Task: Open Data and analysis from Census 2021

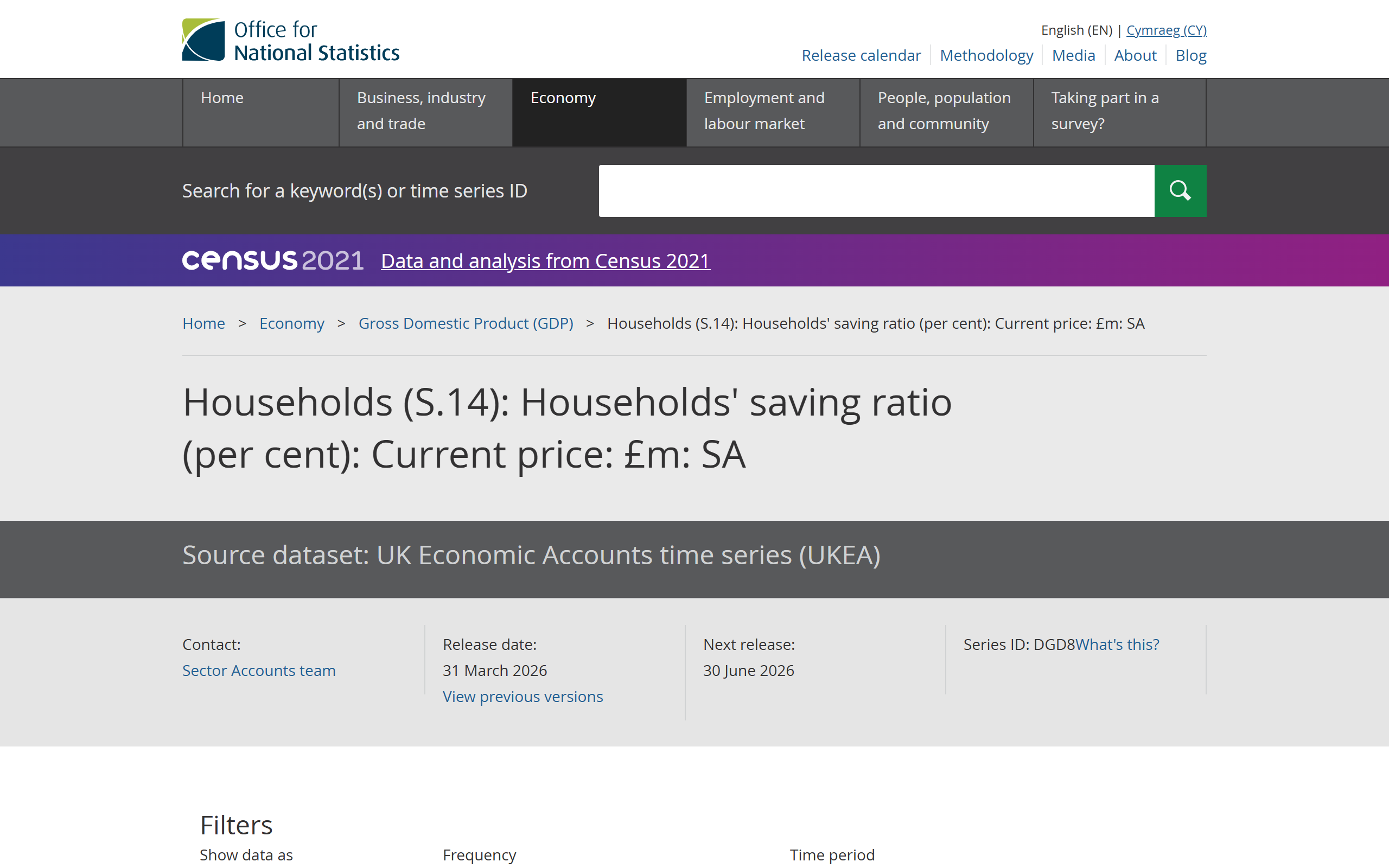Action: pos(545,261)
